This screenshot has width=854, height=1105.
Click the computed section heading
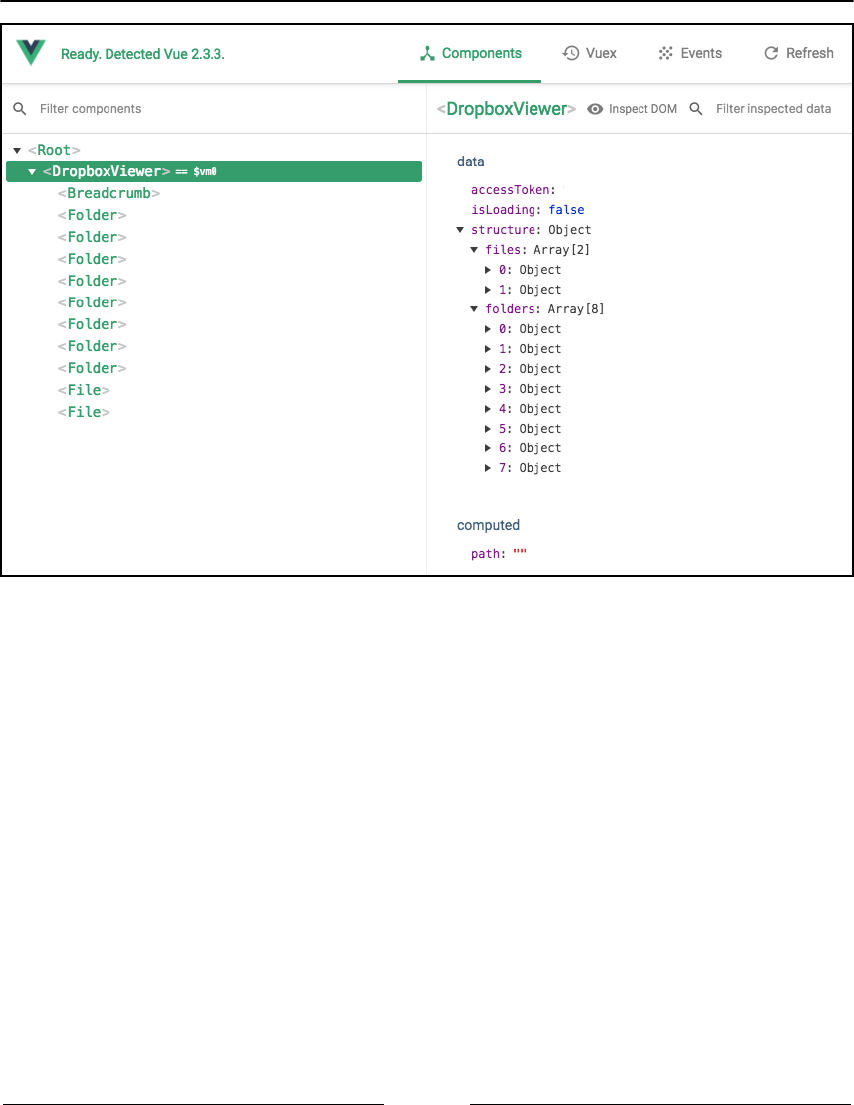(488, 525)
